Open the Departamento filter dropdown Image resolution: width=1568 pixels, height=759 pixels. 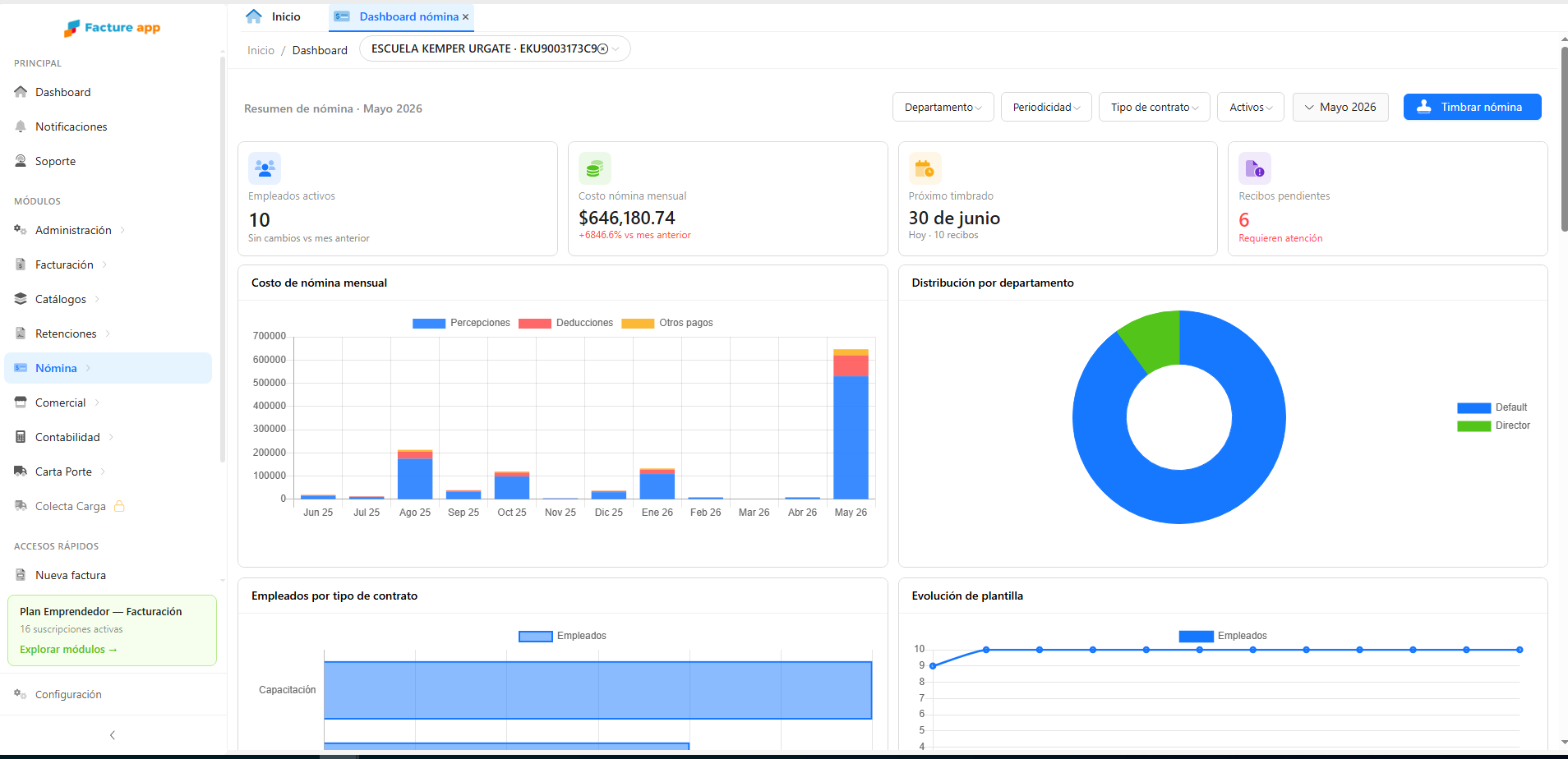coord(943,107)
